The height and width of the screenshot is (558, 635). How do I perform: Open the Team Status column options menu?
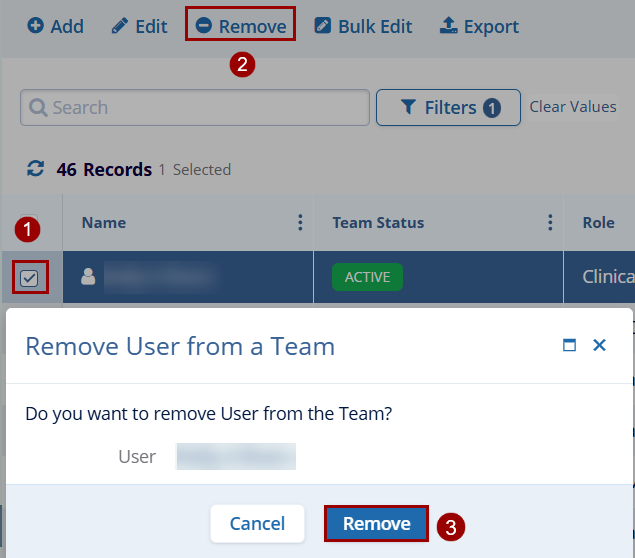click(550, 223)
